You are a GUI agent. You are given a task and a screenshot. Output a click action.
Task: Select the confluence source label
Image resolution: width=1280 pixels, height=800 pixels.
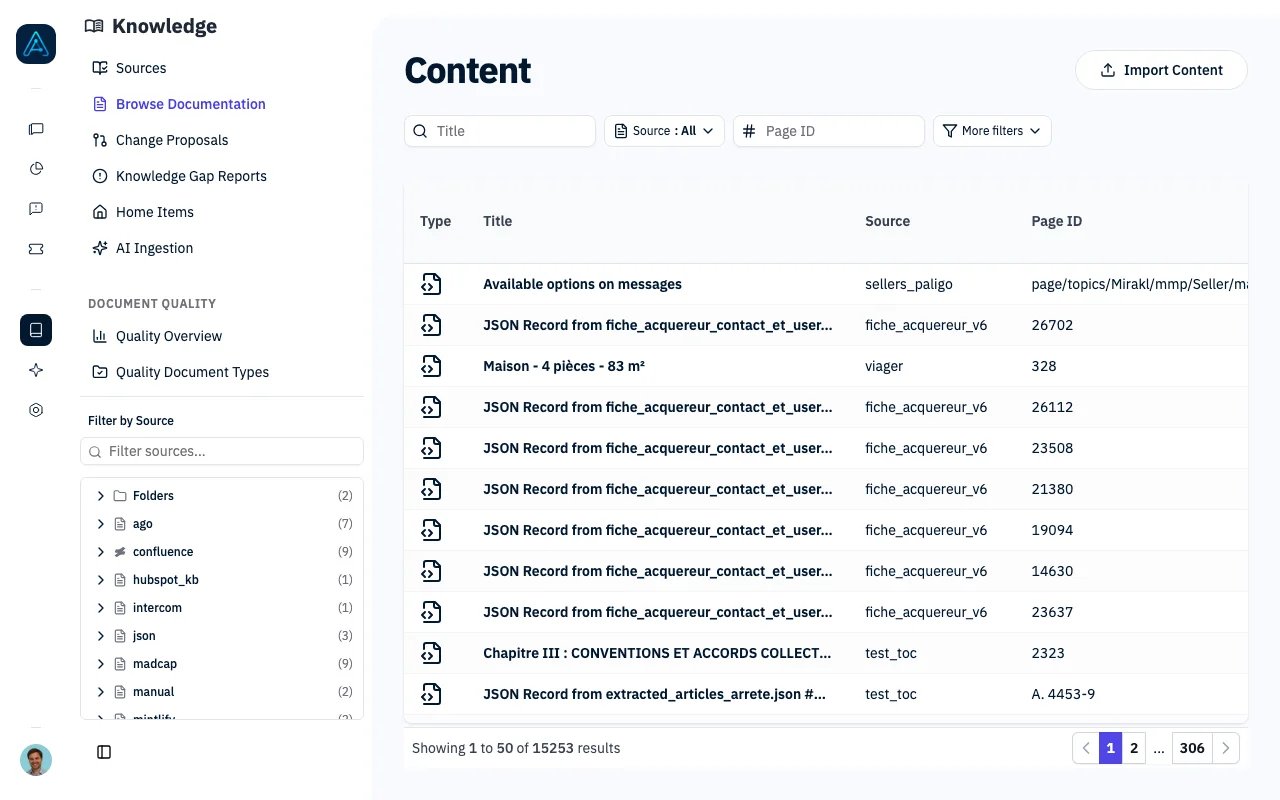(x=163, y=552)
